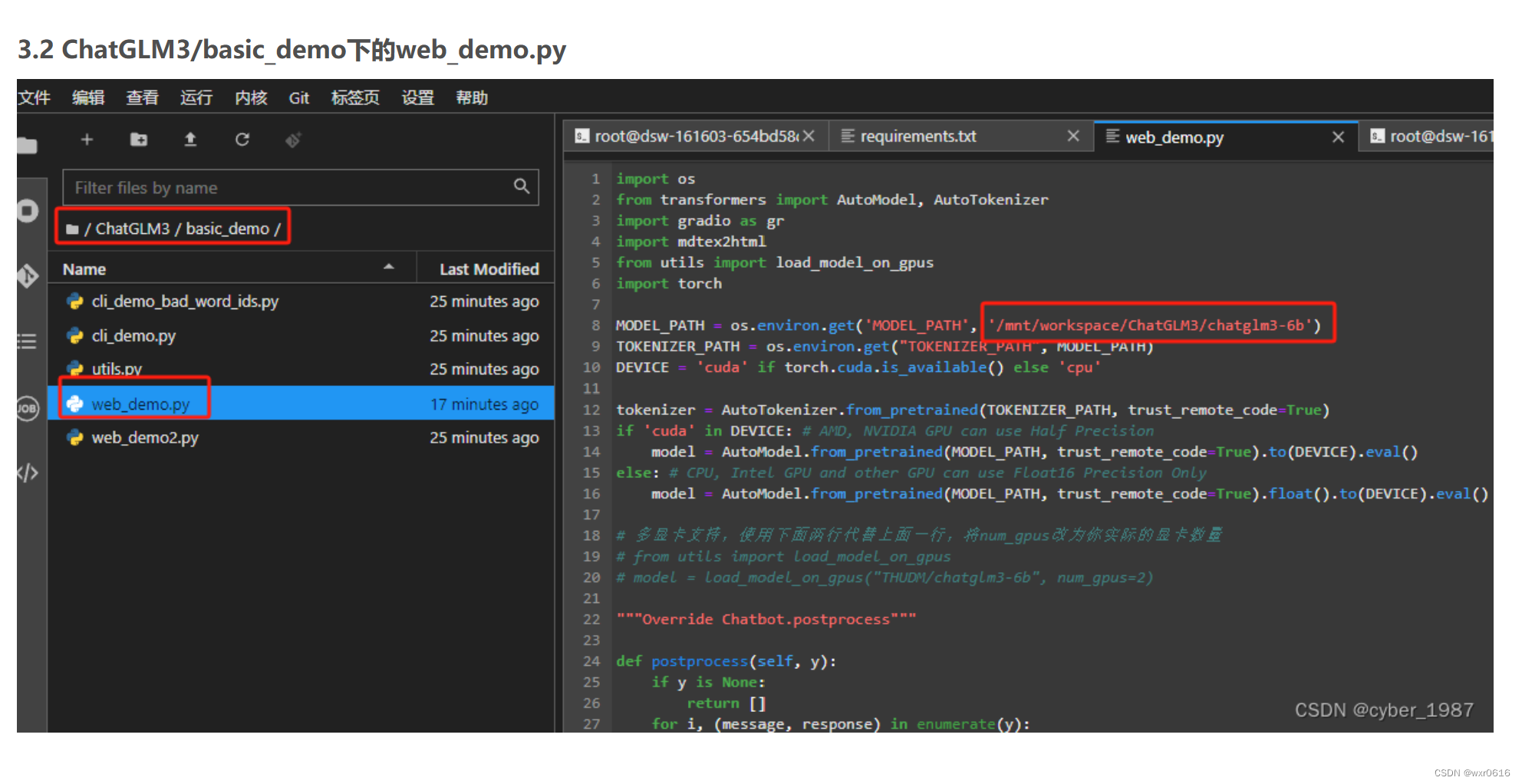The height and width of the screenshot is (784, 1522).
Task: Click Python icon of cli_demo.py
Action: point(75,335)
